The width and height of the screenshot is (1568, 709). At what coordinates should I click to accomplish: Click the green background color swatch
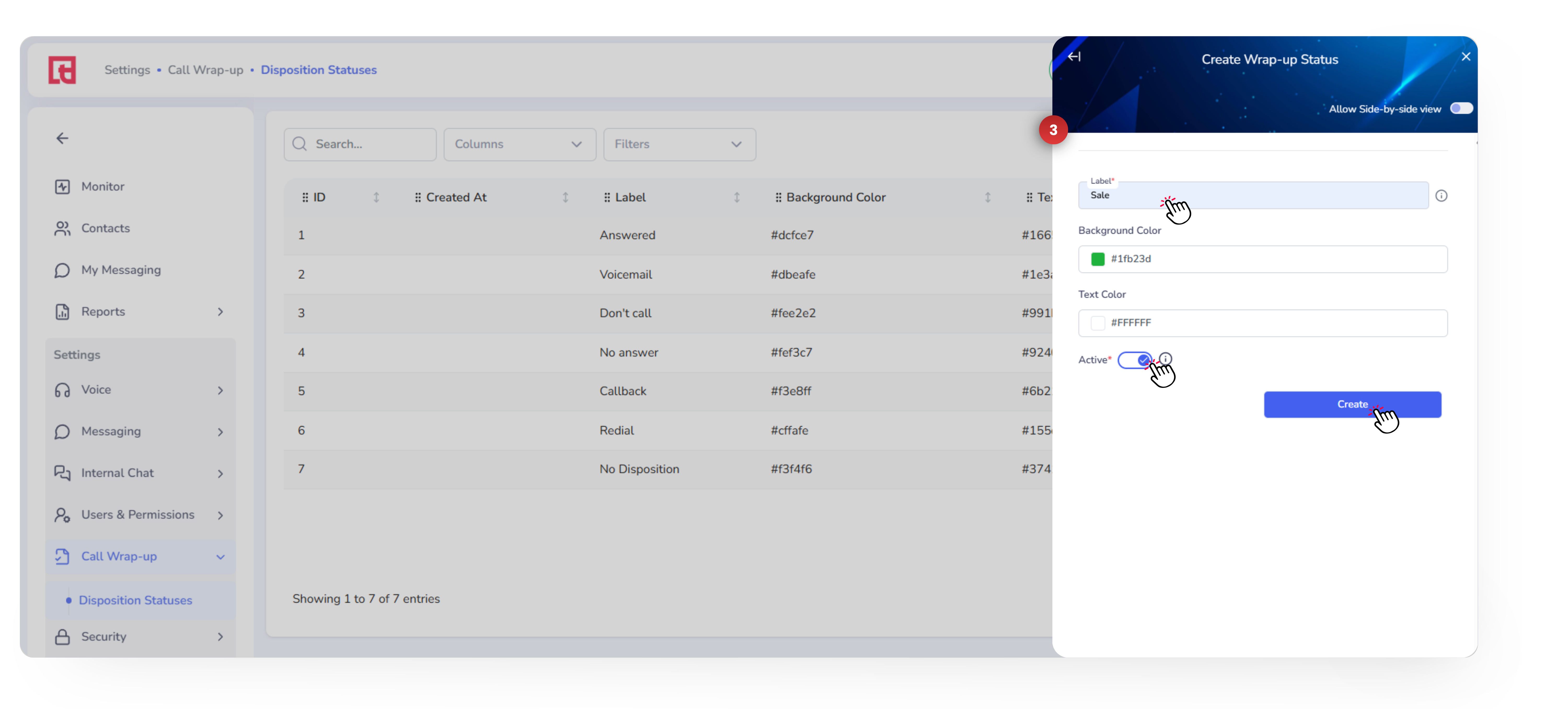click(1098, 259)
